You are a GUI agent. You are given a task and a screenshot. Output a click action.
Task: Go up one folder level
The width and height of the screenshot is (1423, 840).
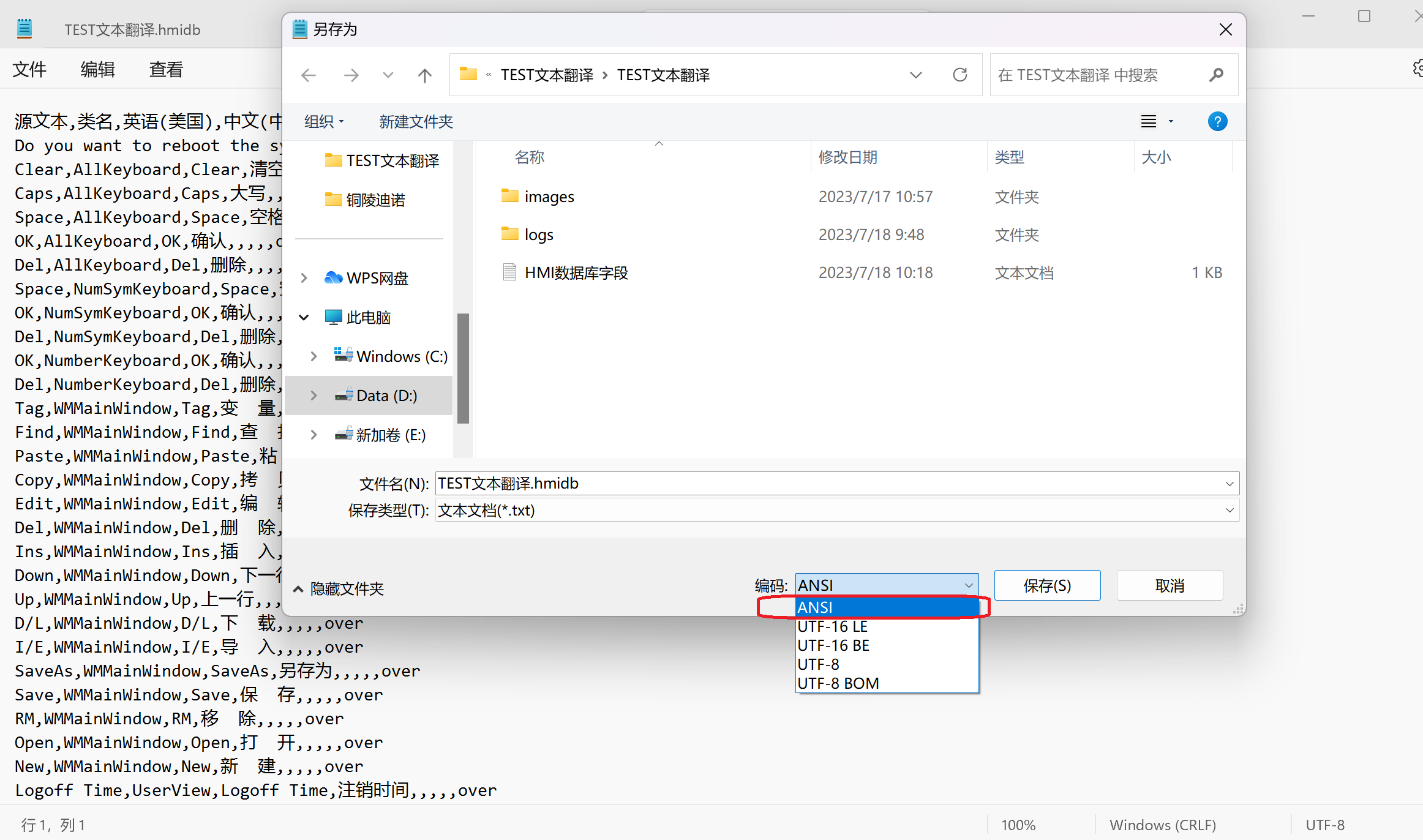click(424, 75)
